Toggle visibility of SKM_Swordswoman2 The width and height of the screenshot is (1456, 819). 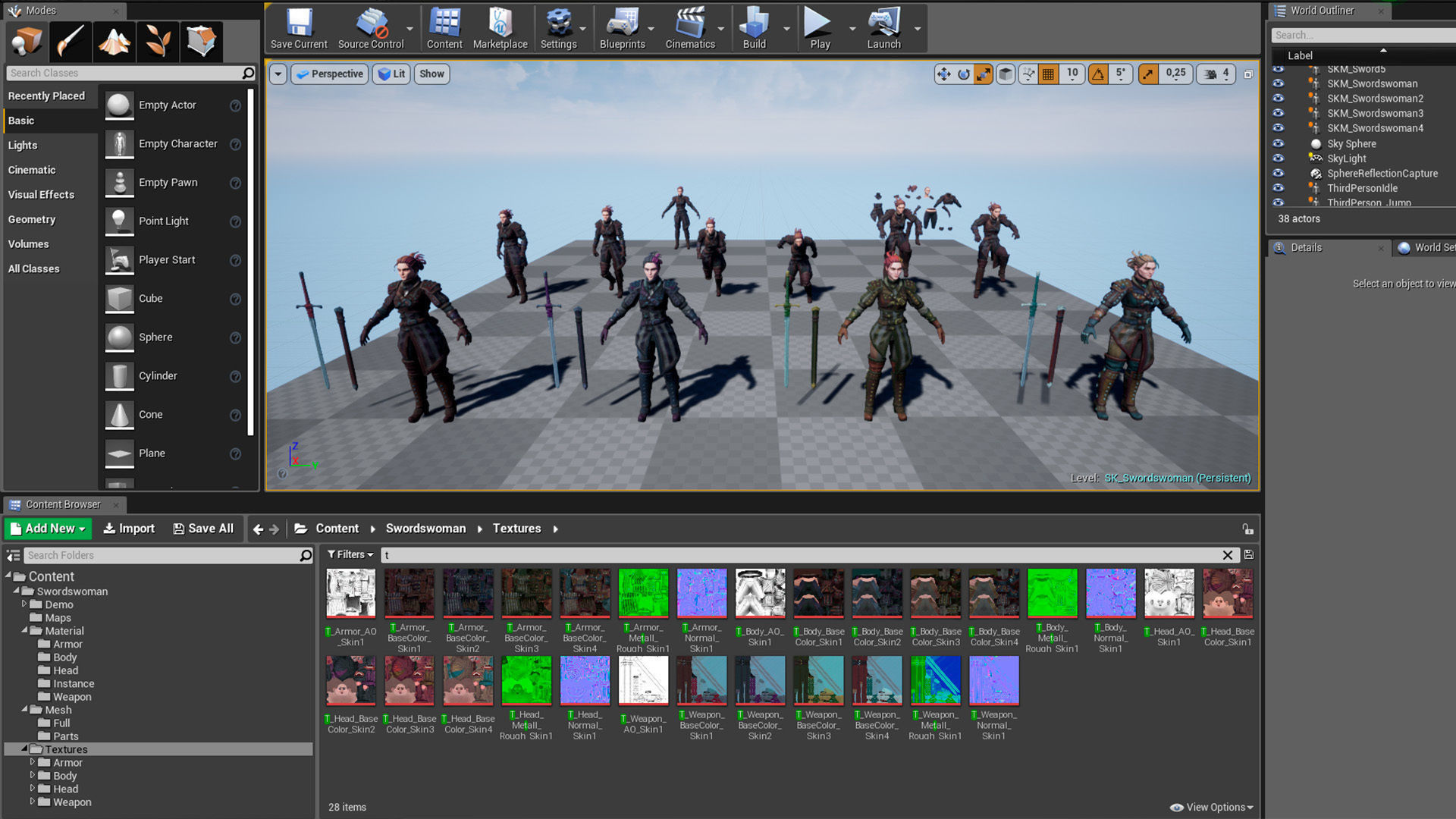point(1279,99)
